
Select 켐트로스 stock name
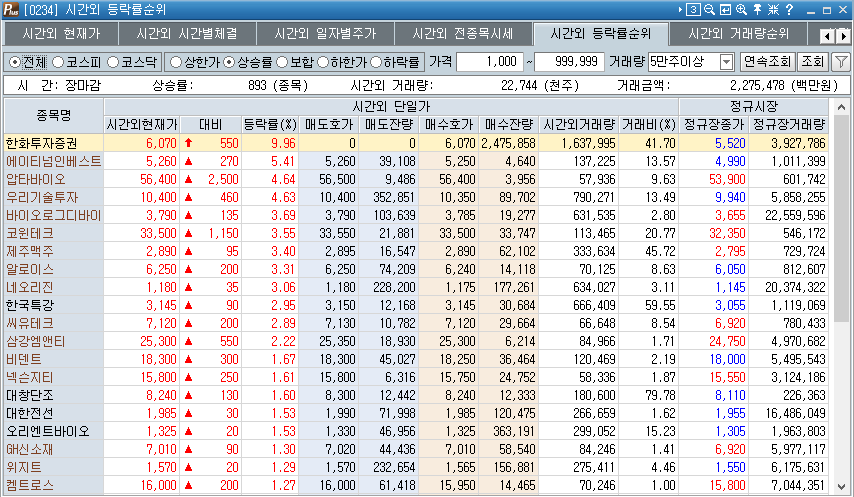click(29, 485)
